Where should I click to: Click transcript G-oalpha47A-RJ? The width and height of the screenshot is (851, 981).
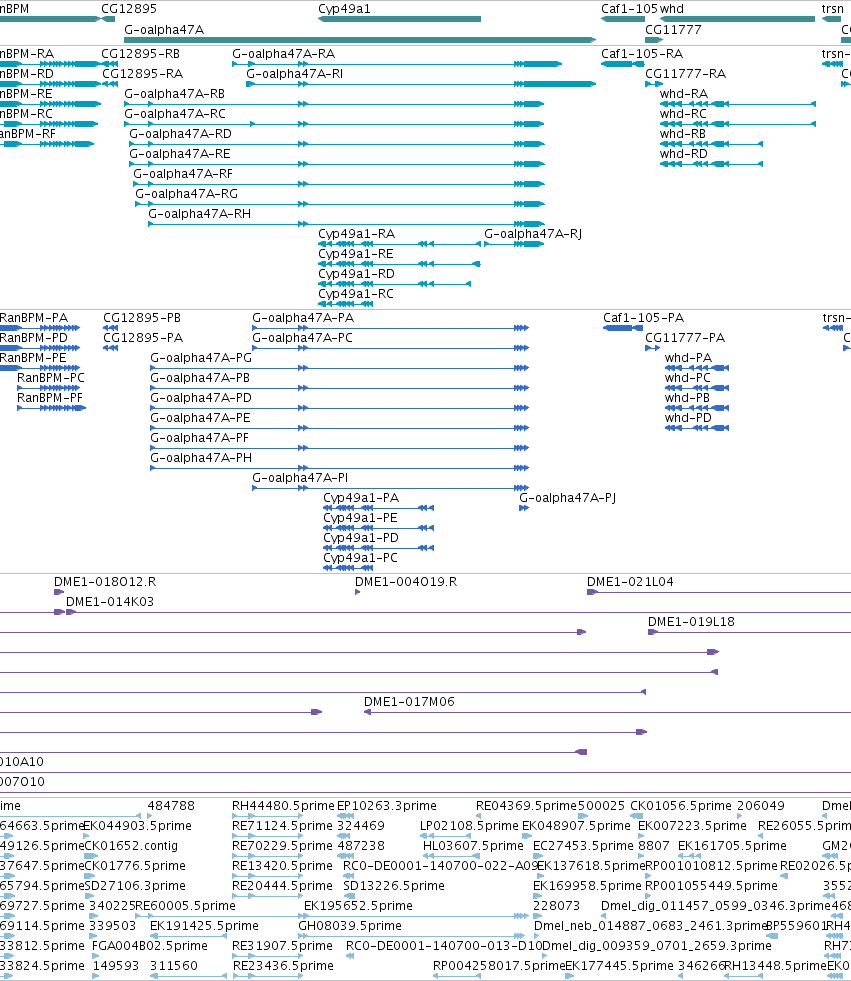click(533, 234)
